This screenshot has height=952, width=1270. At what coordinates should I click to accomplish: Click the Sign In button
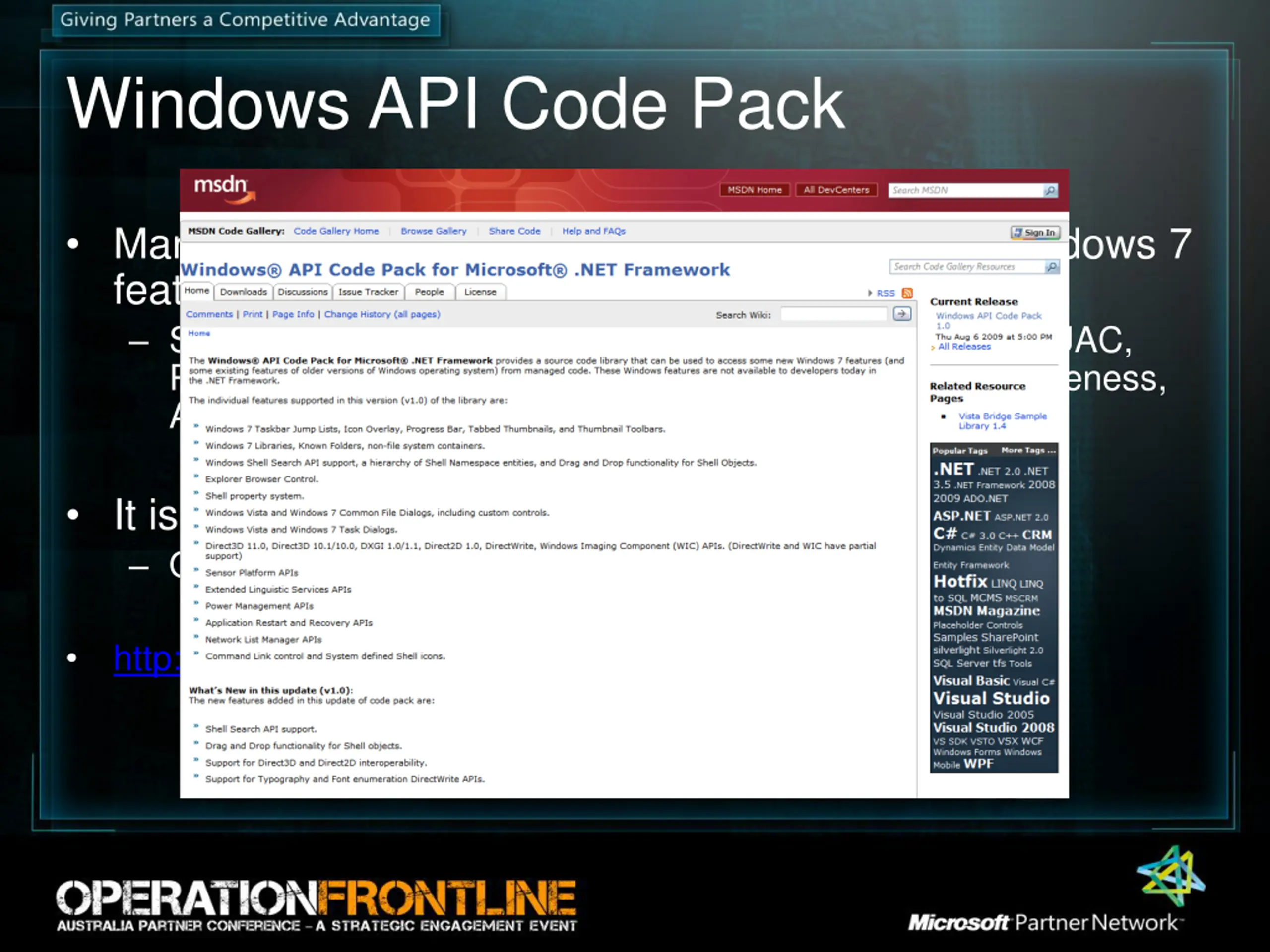pos(1034,233)
